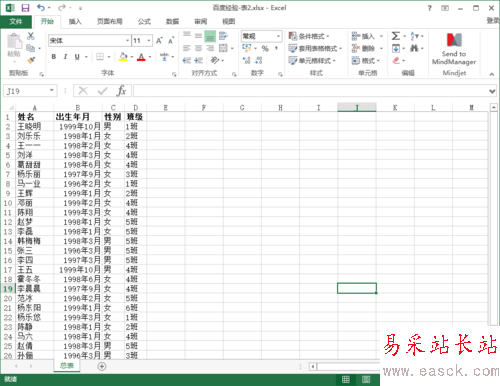500x386 pixels.
Task: Click the Copy icon
Action: pos(30,48)
